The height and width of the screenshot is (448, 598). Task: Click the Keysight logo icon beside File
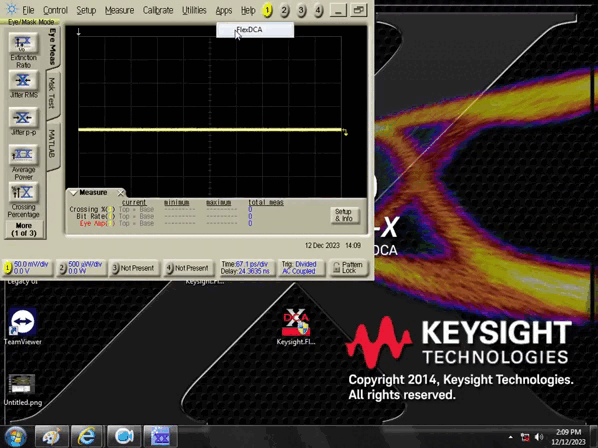coord(11,9)
